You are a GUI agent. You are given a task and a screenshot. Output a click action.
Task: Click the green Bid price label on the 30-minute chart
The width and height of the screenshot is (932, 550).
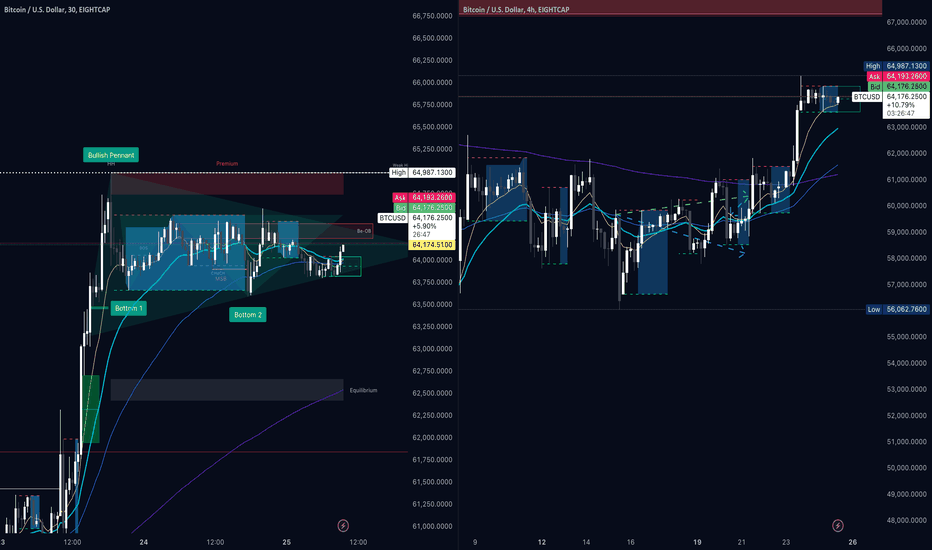point(424,208)
